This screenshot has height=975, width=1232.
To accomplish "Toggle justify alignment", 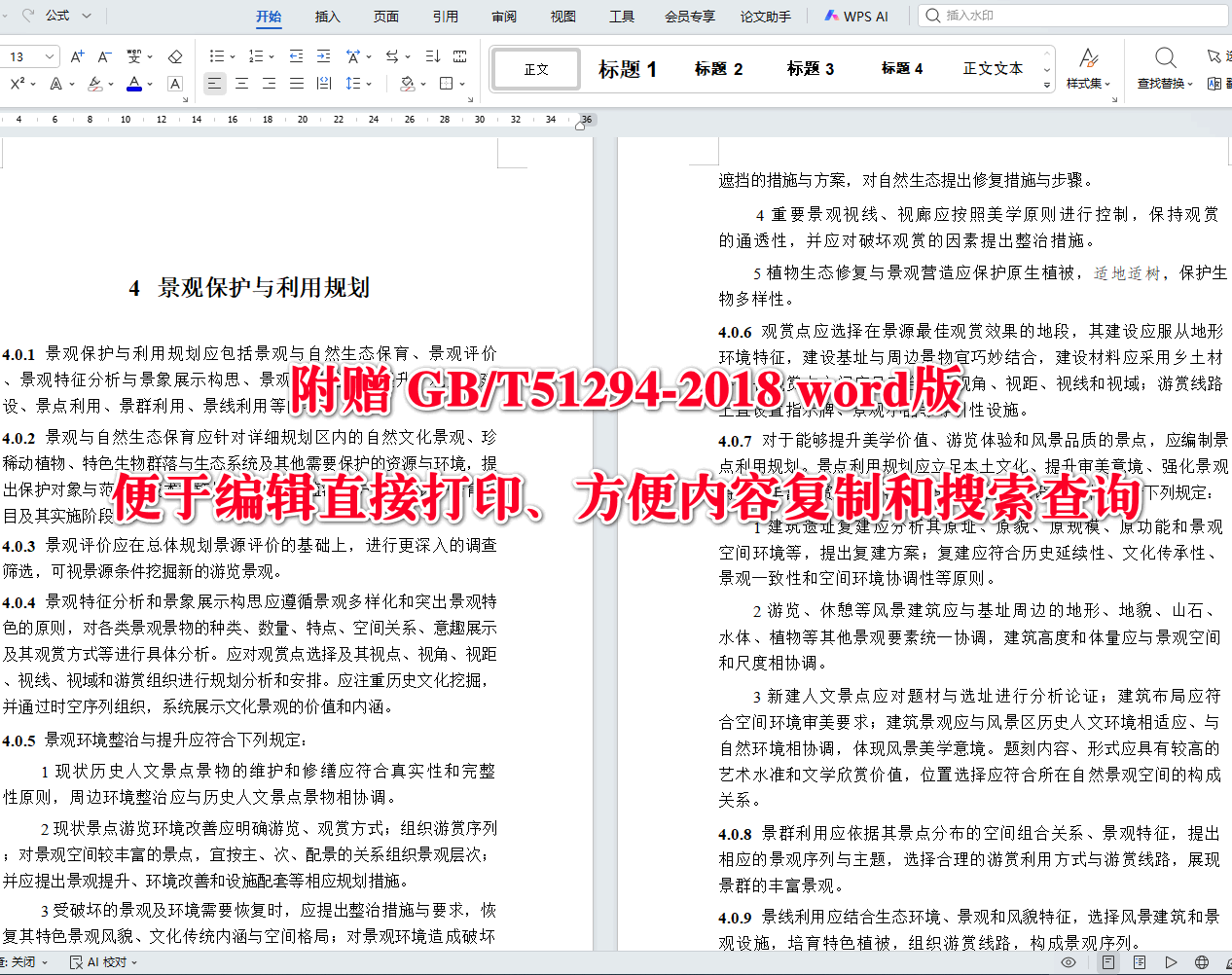I will coord(297,84).
